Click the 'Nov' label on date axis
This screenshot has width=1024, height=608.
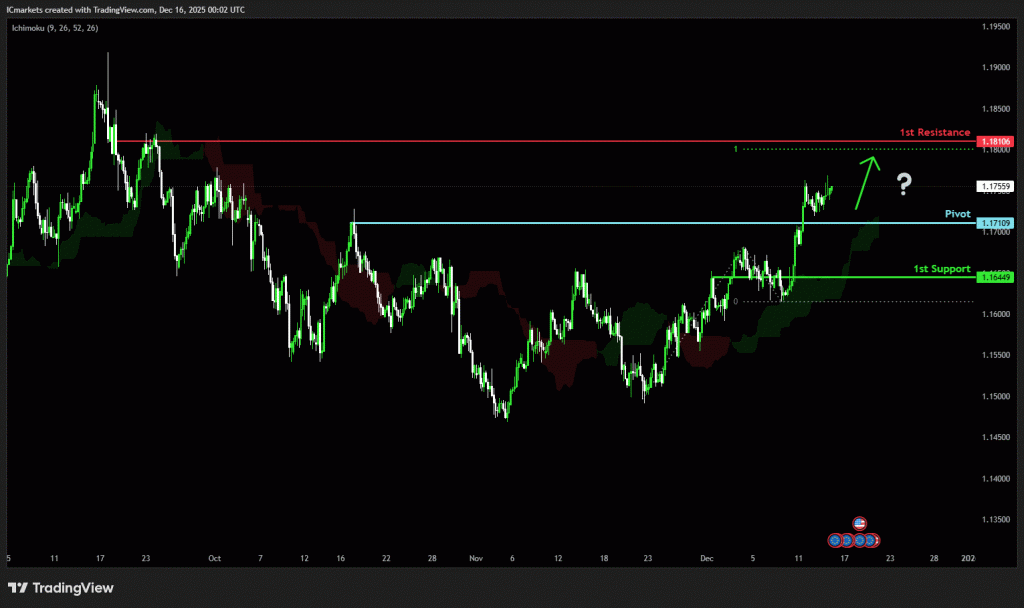point(475,559)
